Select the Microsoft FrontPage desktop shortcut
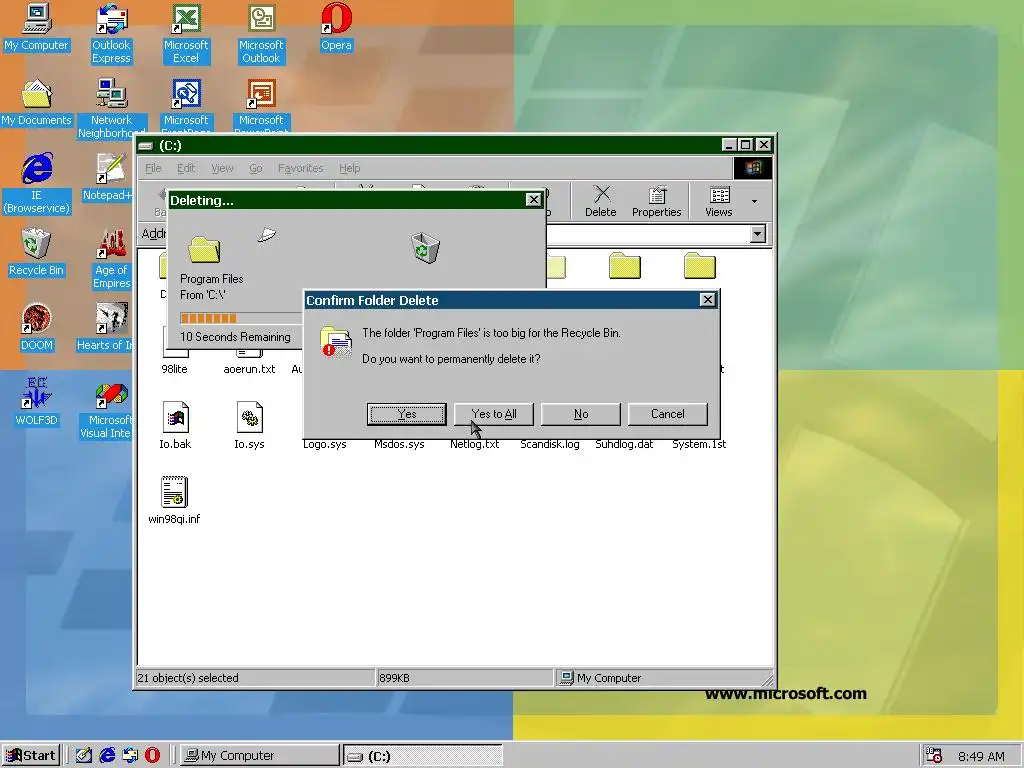This screenshot has width=1024, height=768. (185, 104)
